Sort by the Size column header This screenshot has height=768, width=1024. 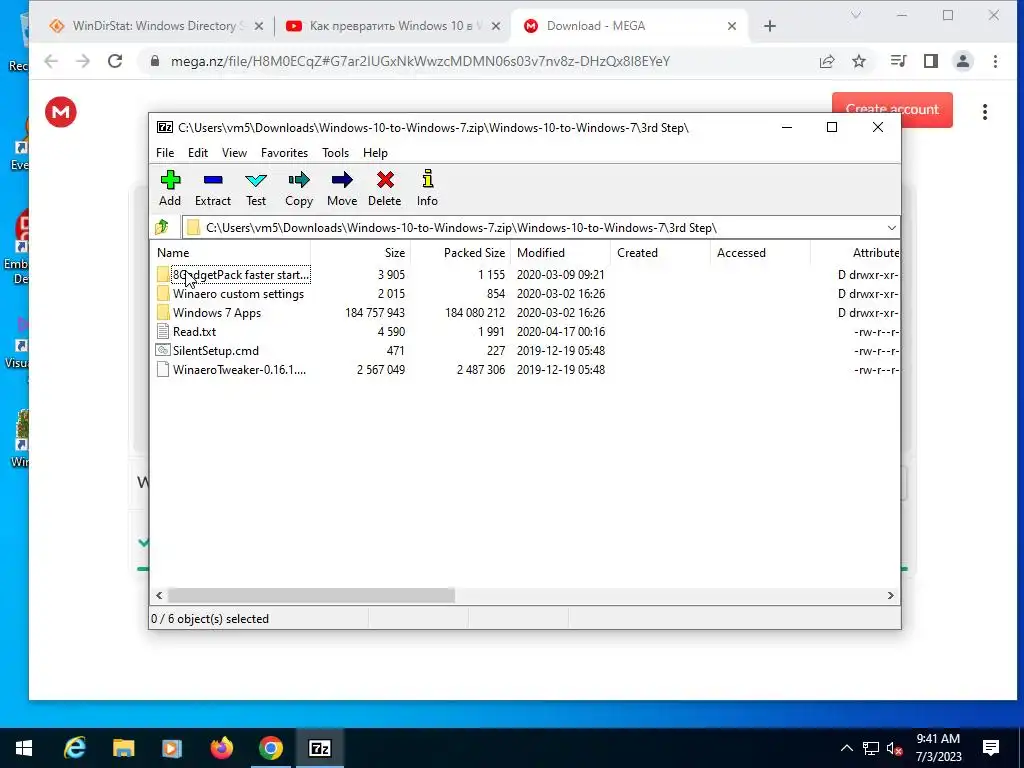(x=360, y=253)
